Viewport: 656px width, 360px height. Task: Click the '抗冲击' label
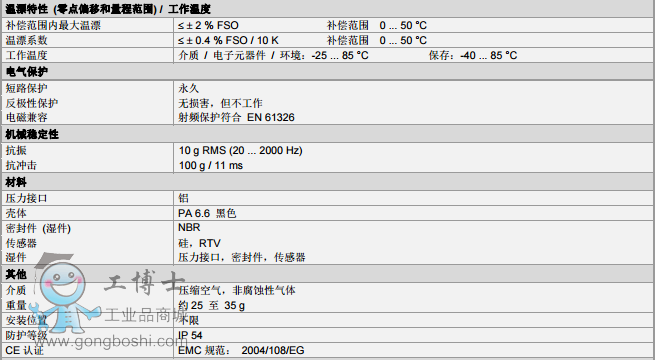click(x=21, y=165)
